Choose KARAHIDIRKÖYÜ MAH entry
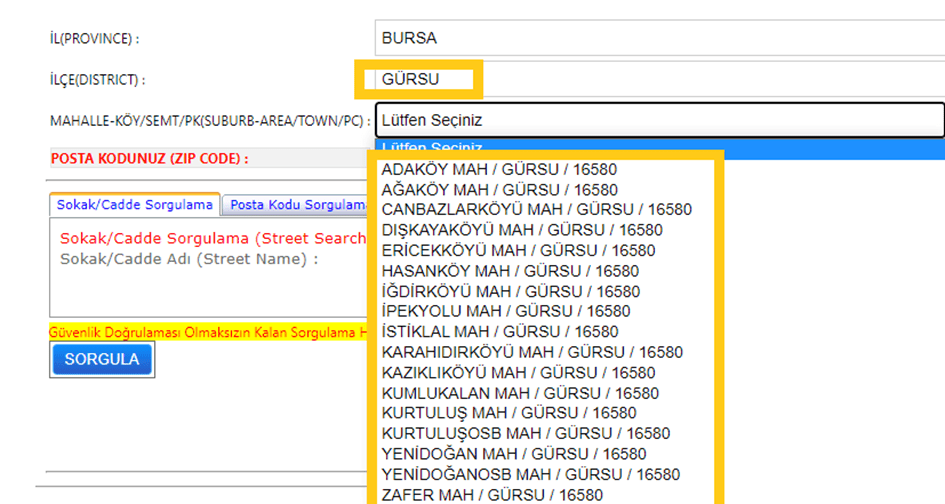The width and height of the screenshot is (945, 504). pyautogui.click(x=532, y=352)
